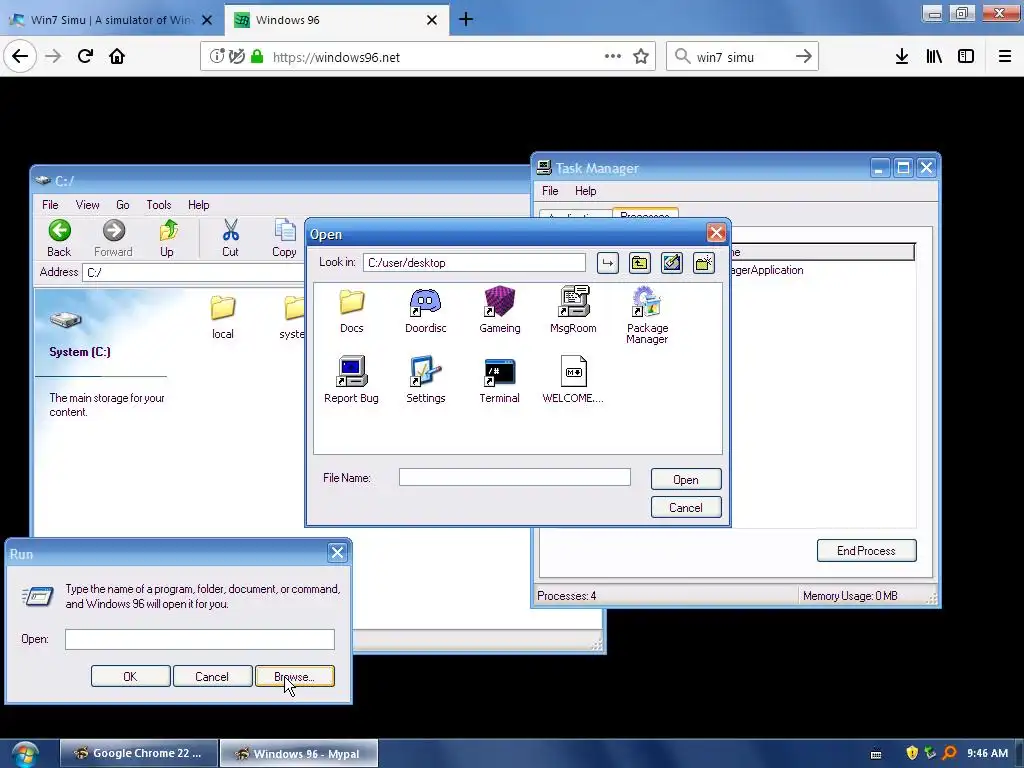Open File menu in C:/ explorer

(50, 205)
